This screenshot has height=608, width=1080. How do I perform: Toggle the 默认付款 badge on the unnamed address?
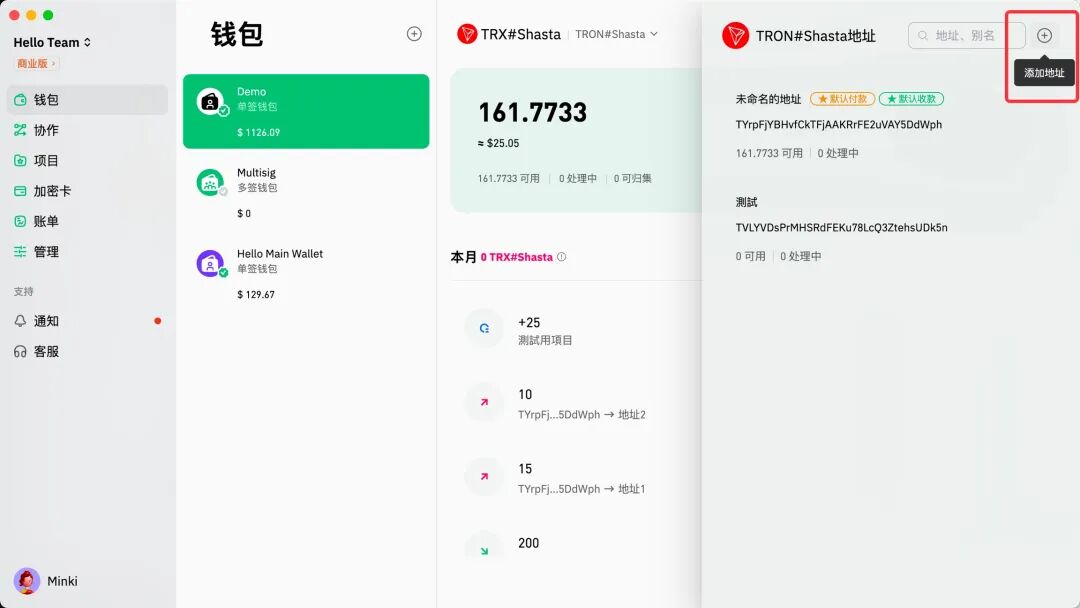[x=844, y=98]
